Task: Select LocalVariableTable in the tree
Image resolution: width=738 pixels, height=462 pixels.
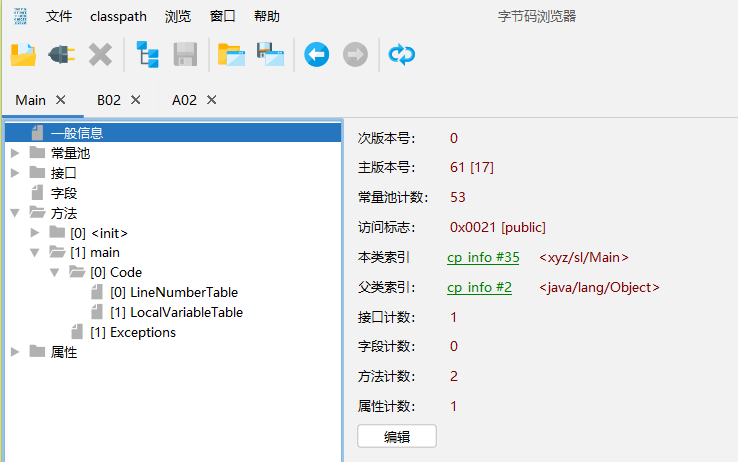Action: point(186,312)
